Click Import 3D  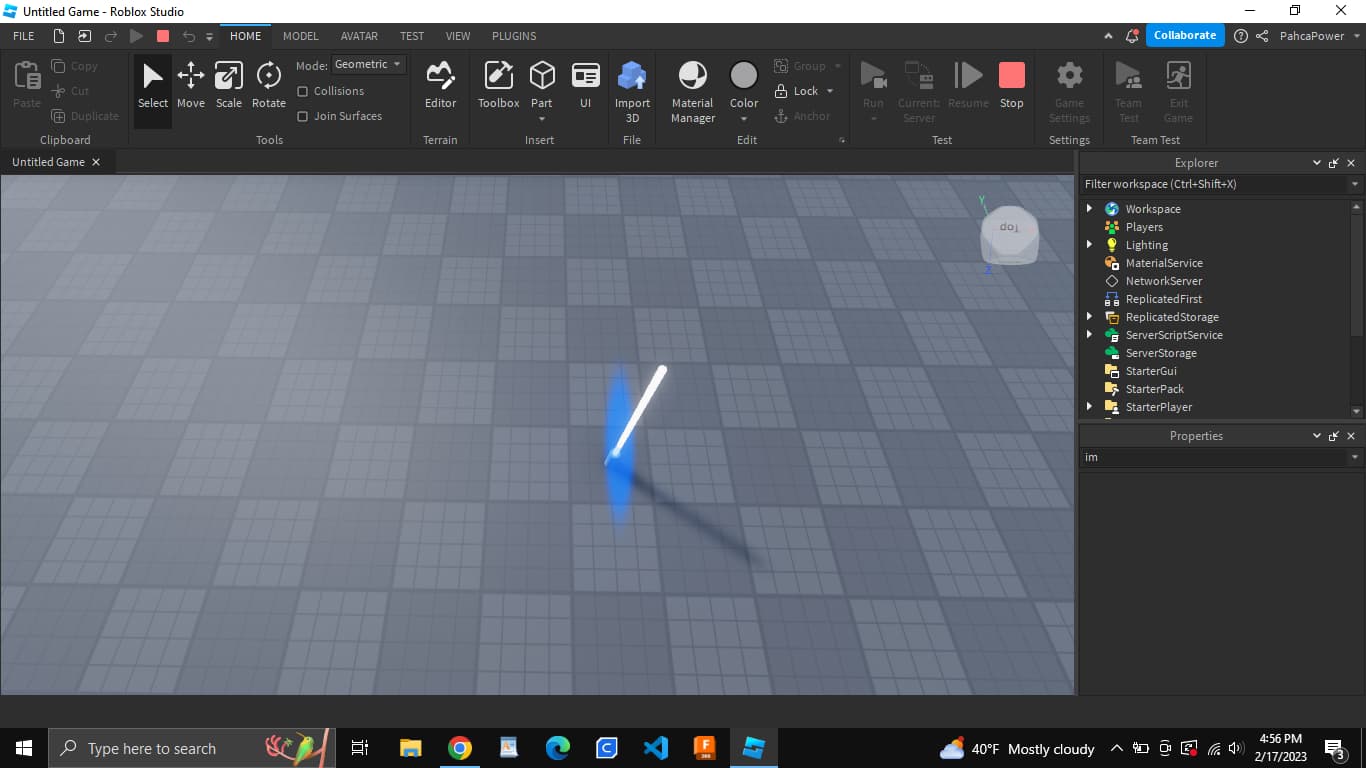tap(632, 92)
